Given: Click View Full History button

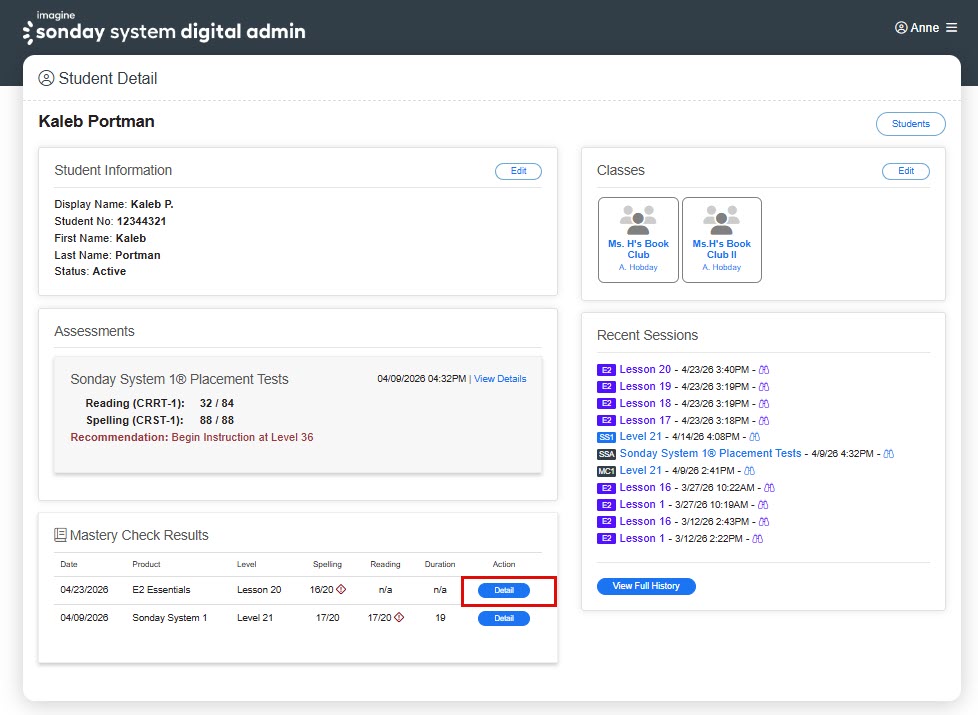Looking at the screenshot, I should click(646, 586).
